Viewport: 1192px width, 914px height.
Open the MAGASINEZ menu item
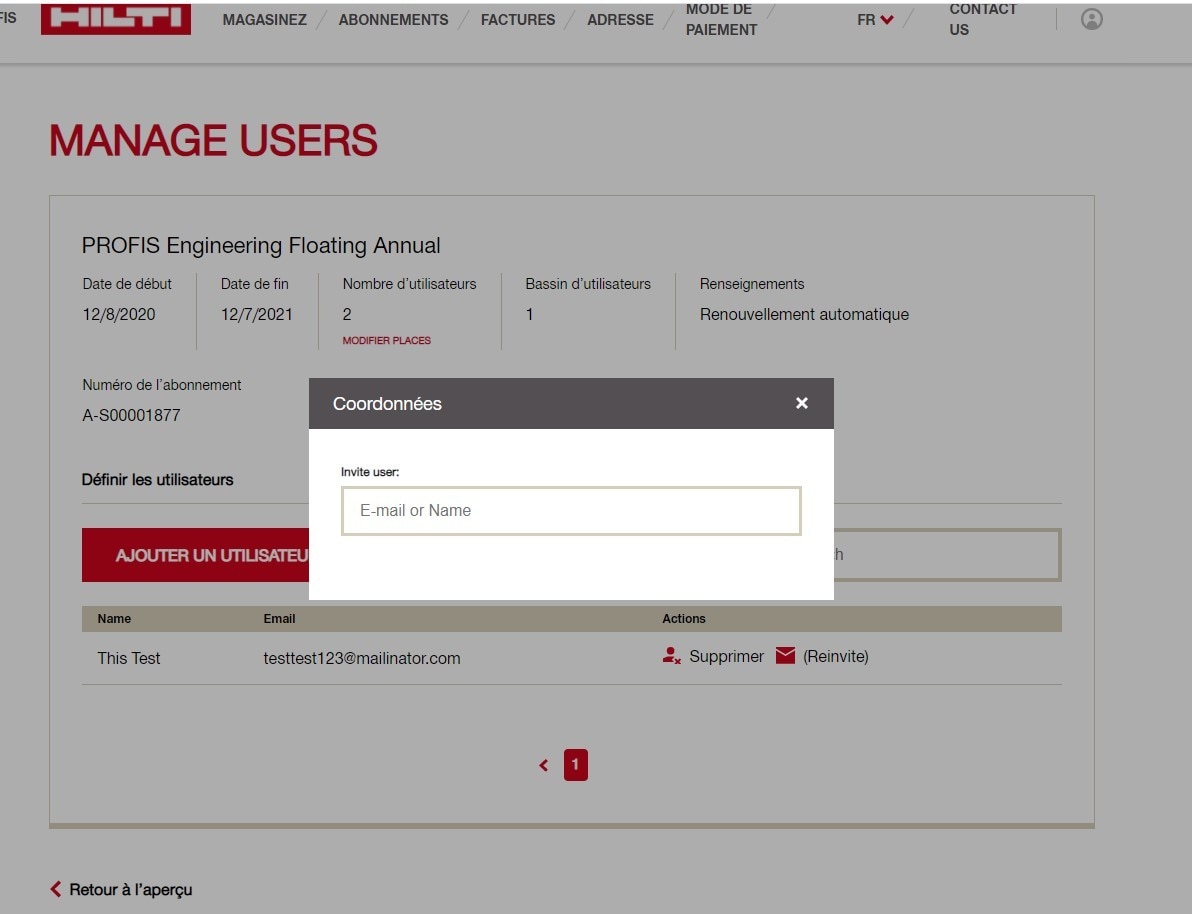[x=264, y=20]
